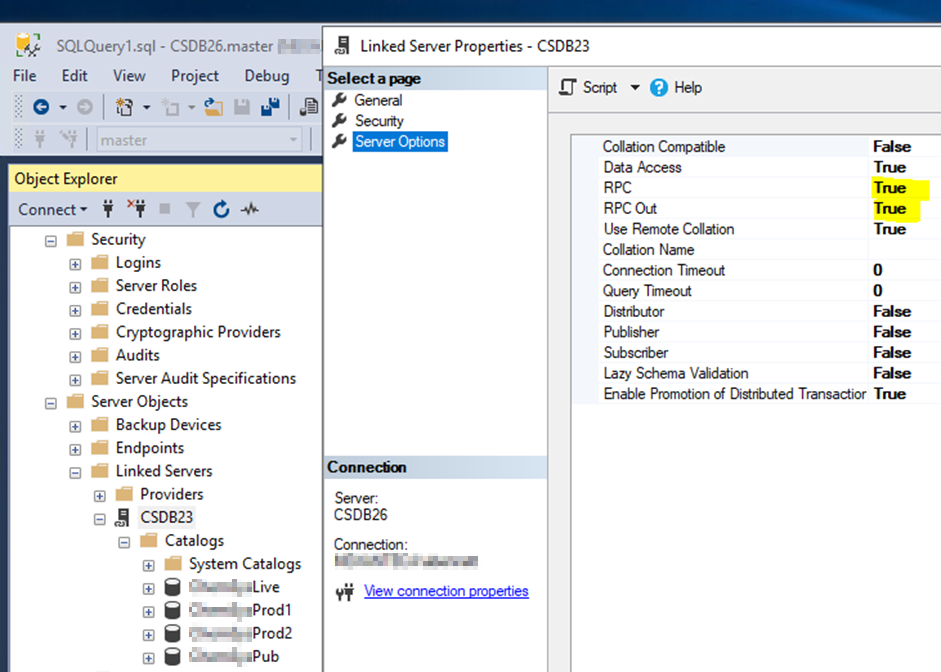Click the Disconnect plug icon with red X

(136, 209)
